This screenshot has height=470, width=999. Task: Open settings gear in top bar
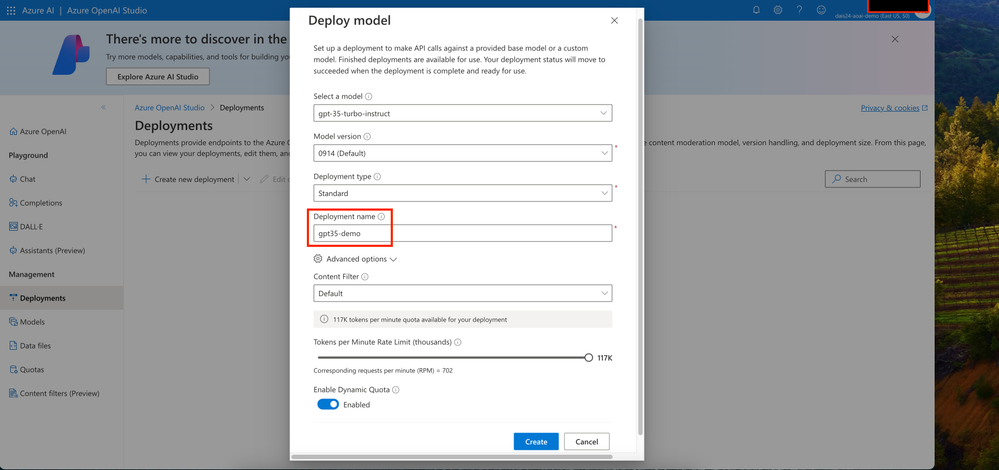(778, 10)
